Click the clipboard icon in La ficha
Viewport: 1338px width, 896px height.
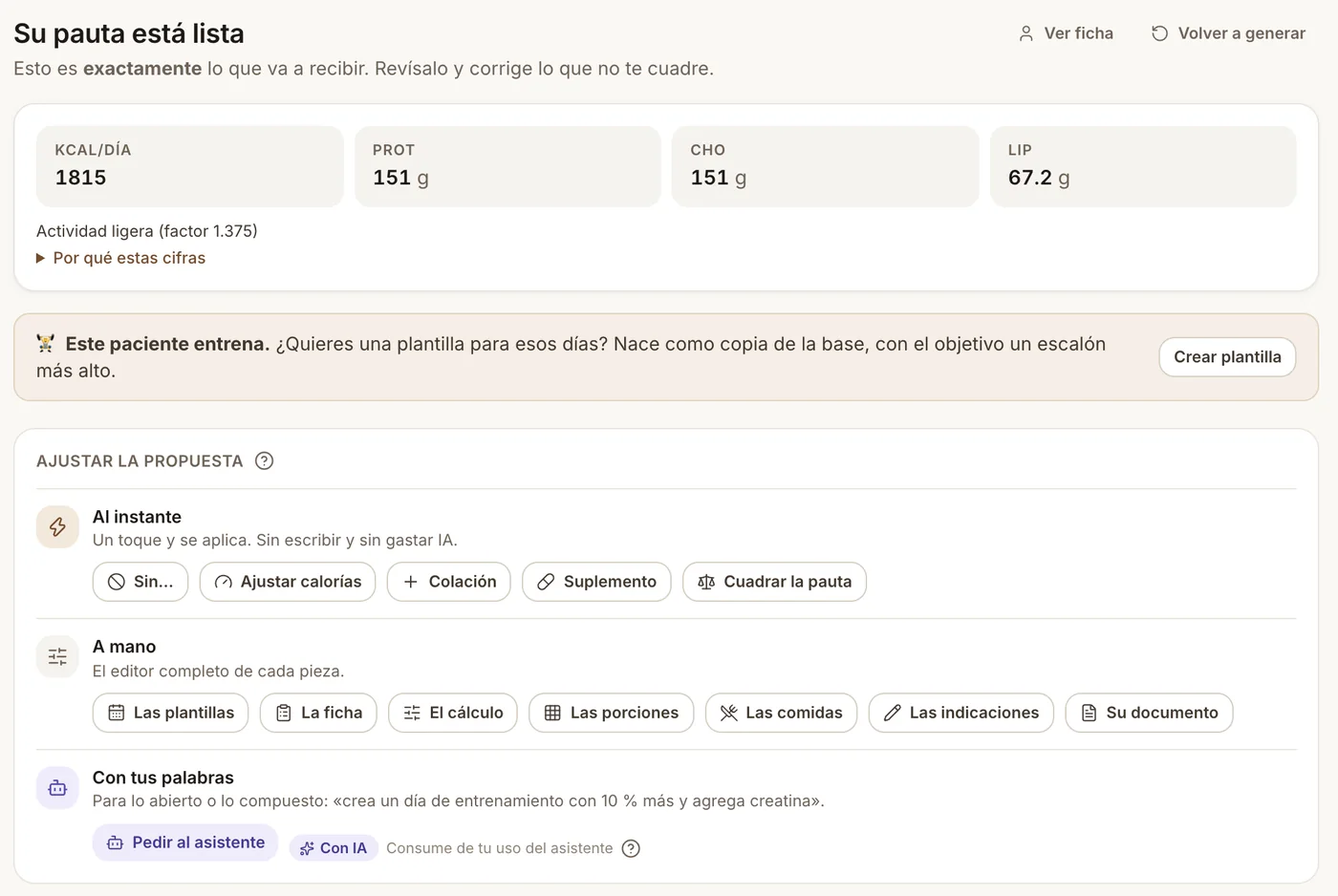click(x=284, y=713)
